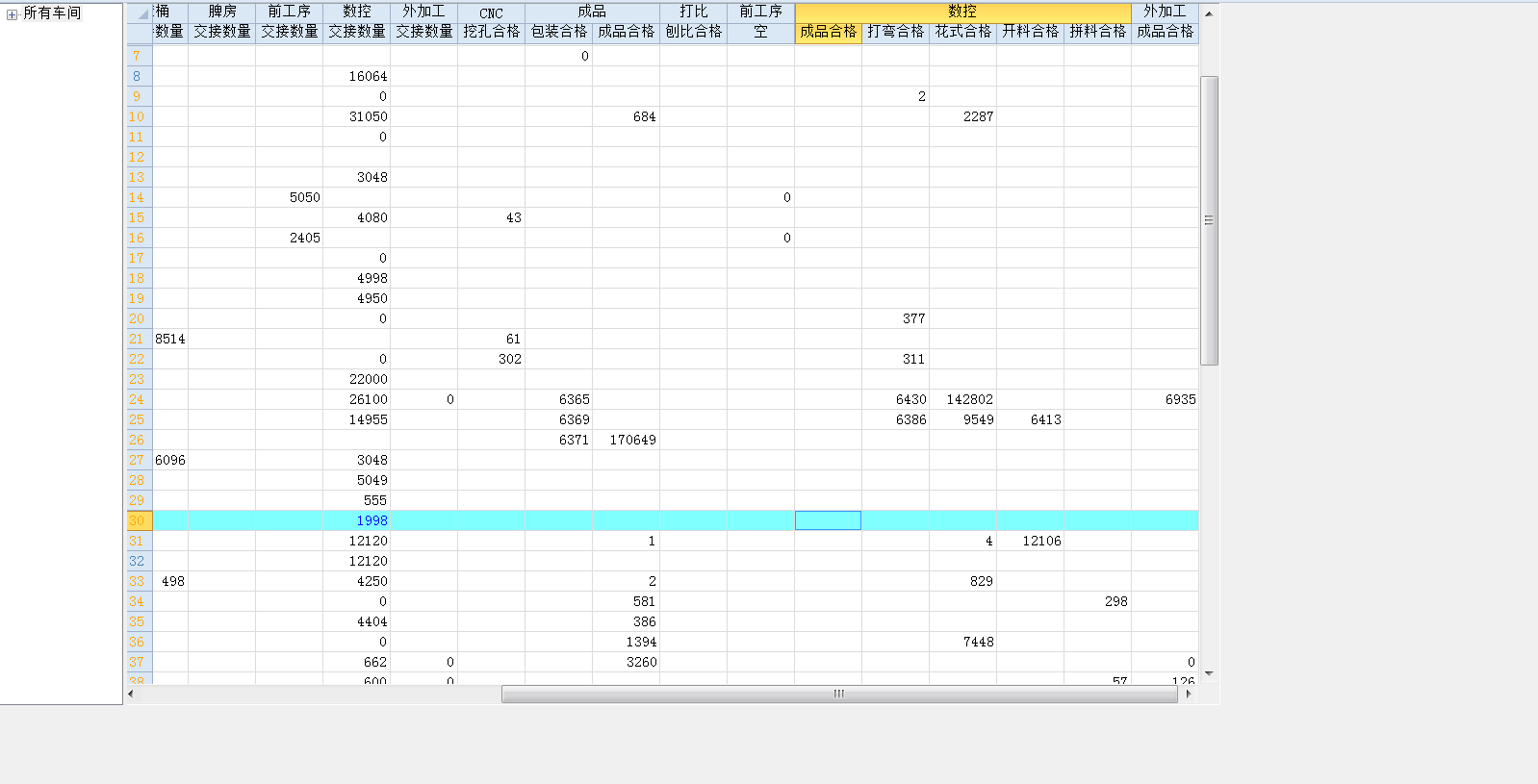Click cell with value 43 in row 15
Screen dimensions: 1538x784
[491, 217]
